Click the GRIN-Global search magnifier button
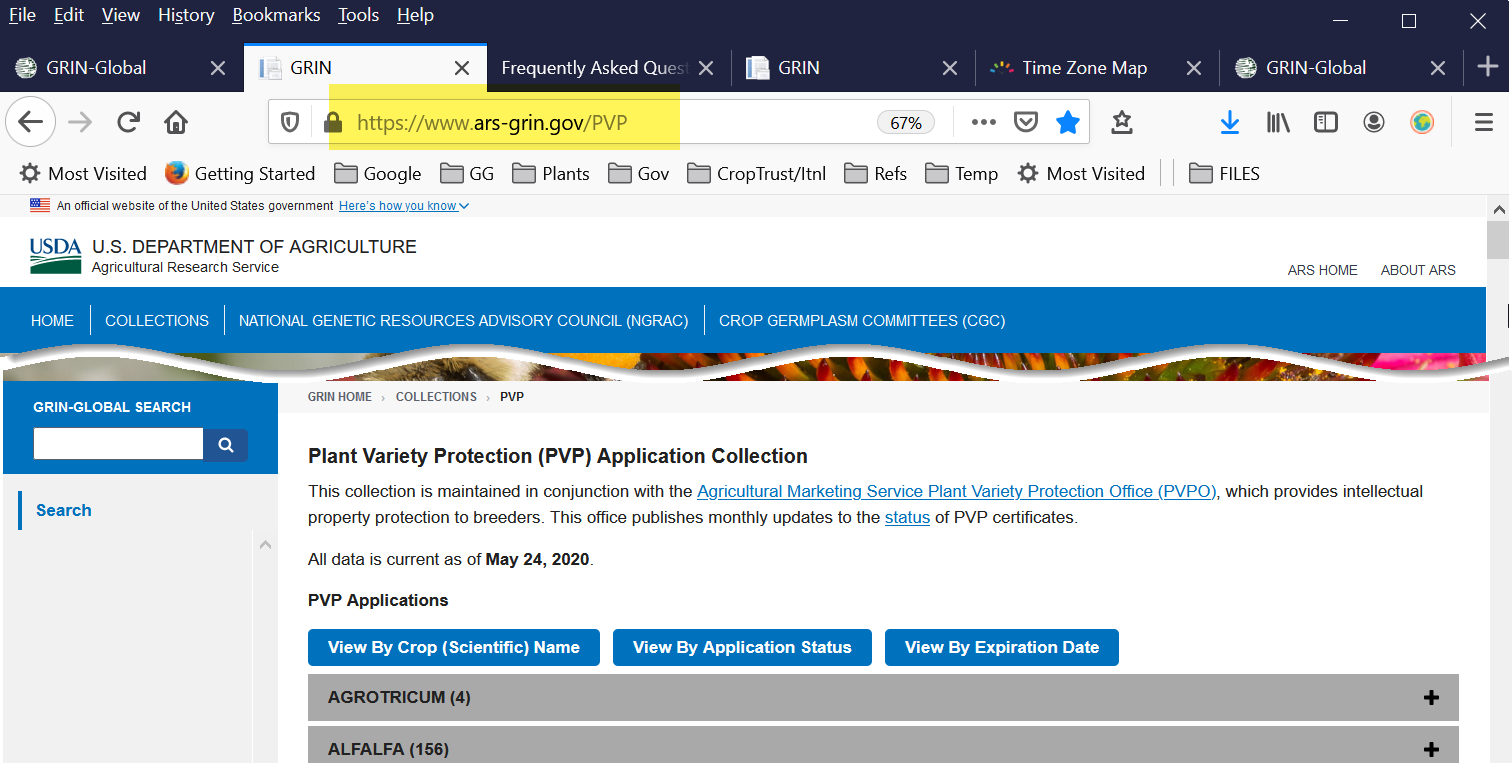The height and width of the screenshot is (763, 1512). click(x=226, y=445)
